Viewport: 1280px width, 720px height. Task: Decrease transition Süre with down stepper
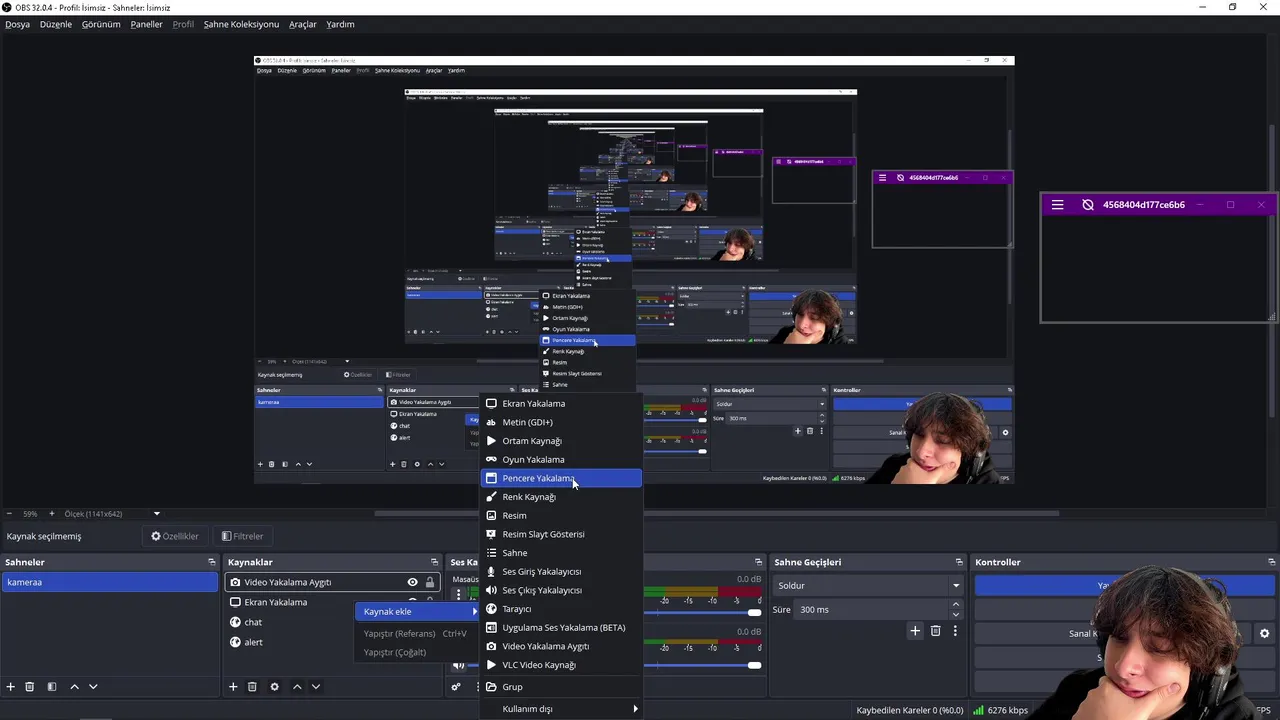955,614
